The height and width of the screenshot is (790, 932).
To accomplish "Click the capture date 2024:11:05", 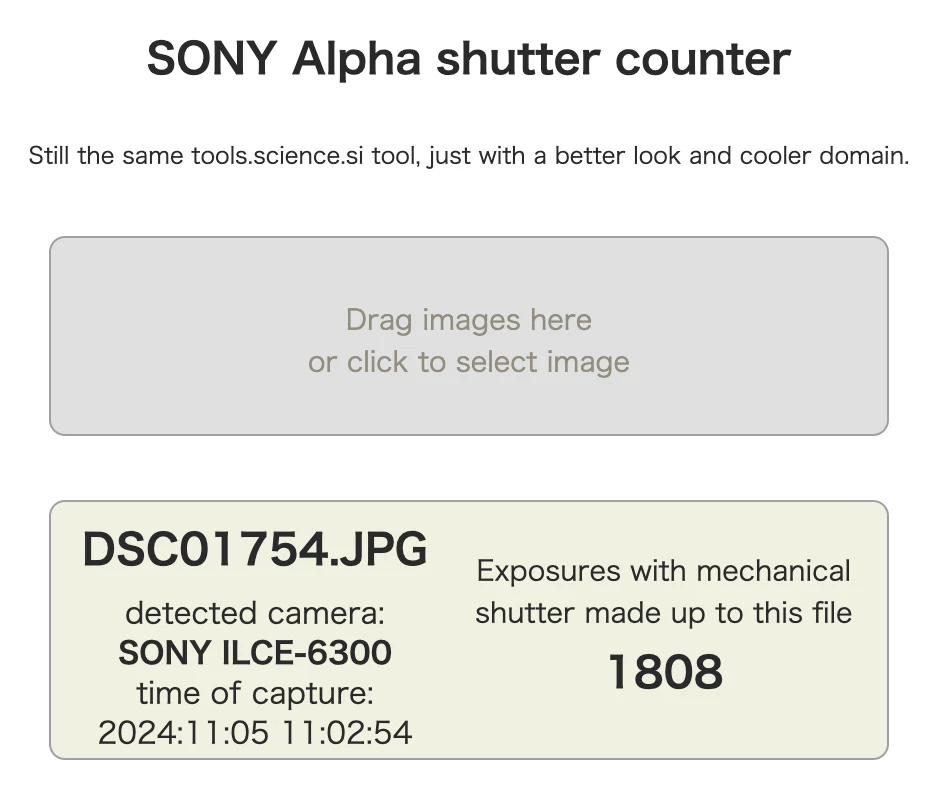I will pos(183,732).
